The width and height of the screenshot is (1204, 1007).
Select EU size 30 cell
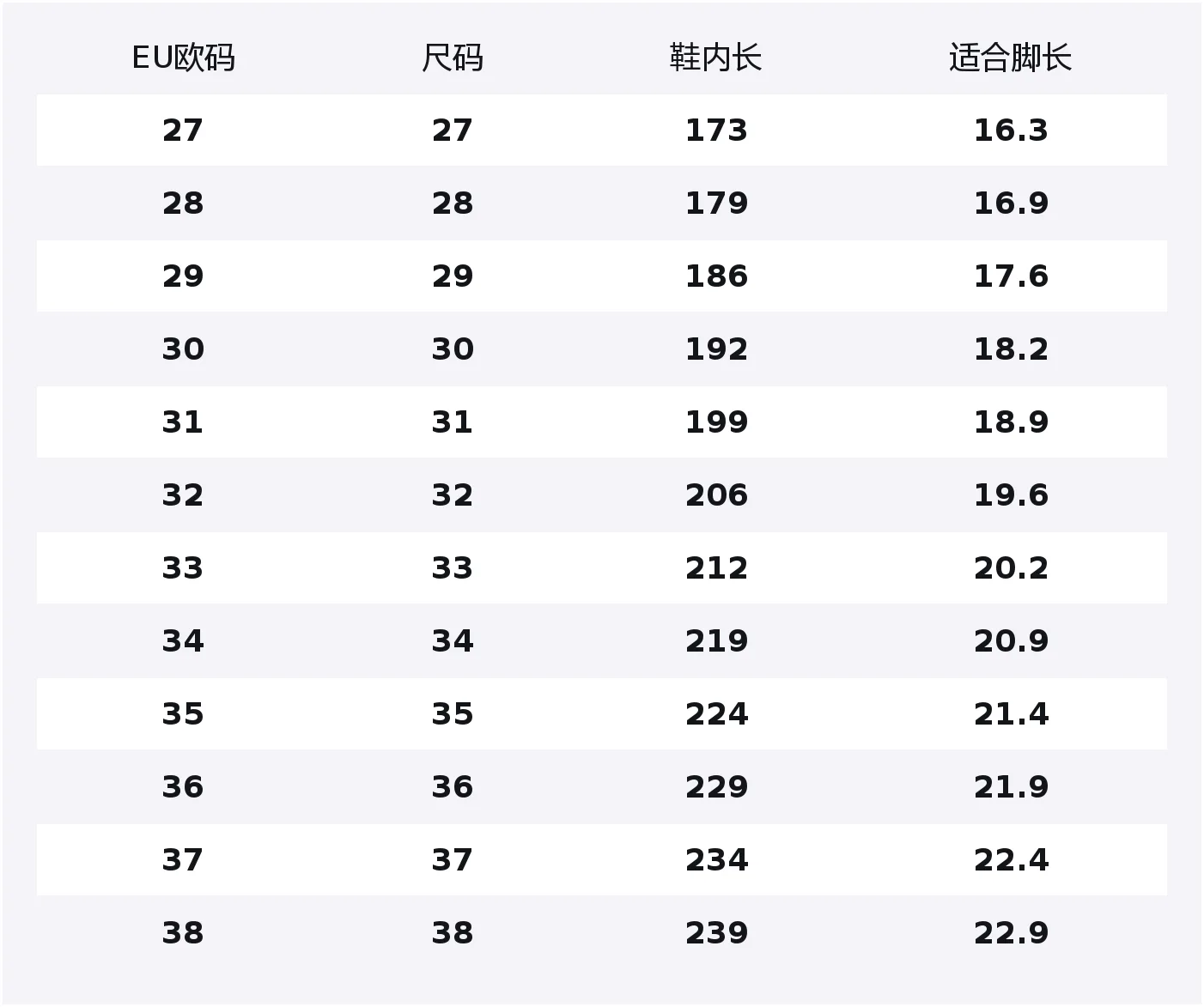tap(183, 349)
